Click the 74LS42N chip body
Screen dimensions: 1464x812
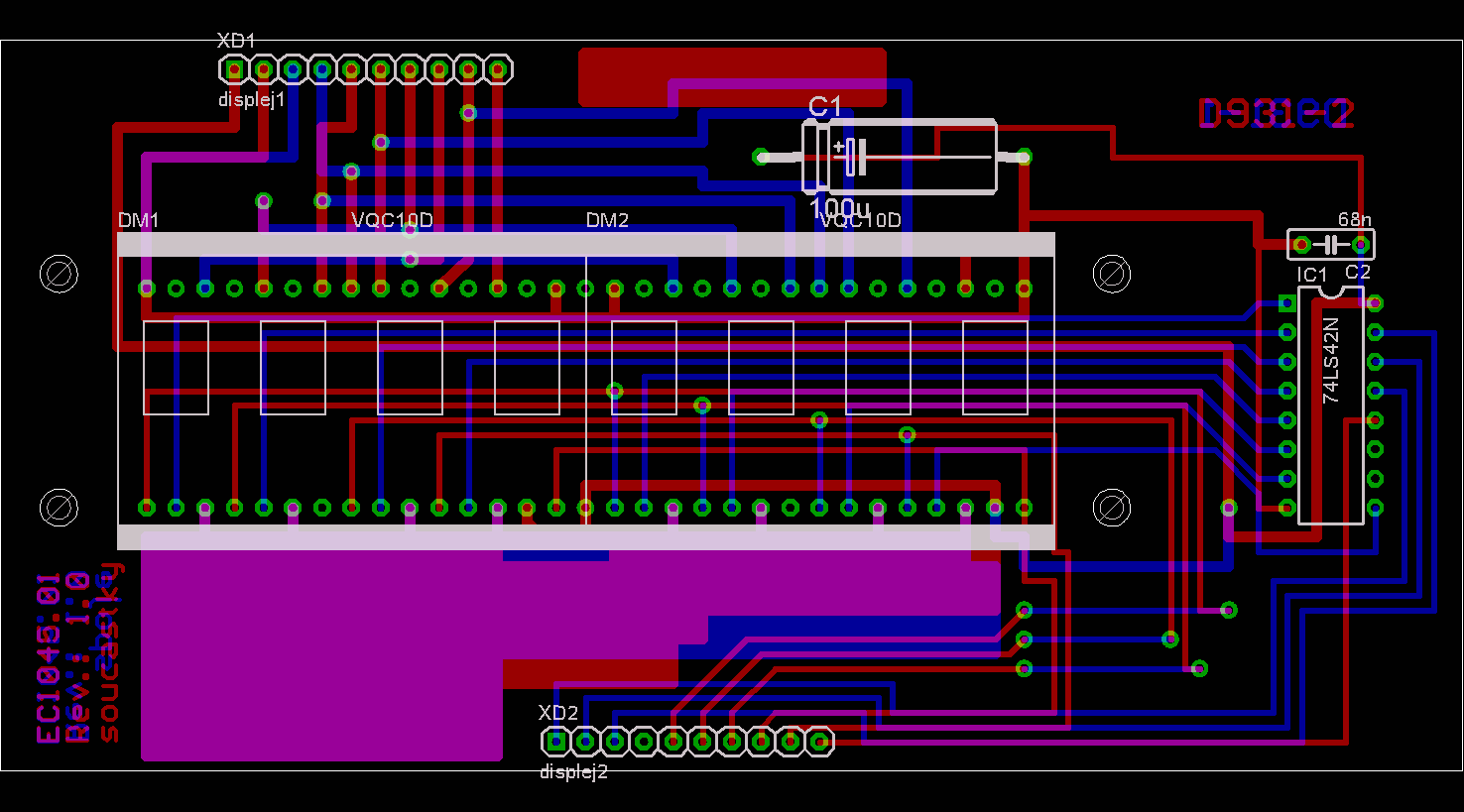1331,405
